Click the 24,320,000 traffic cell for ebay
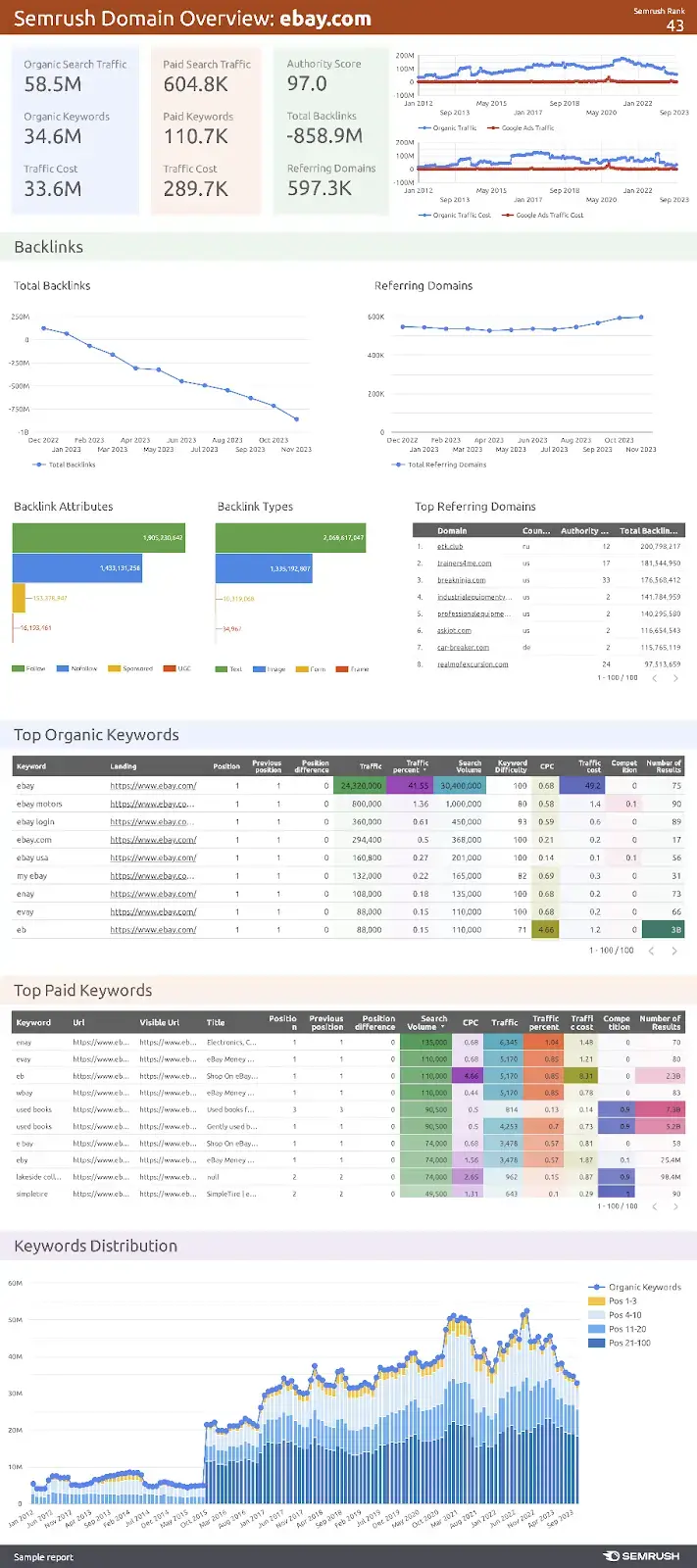This screenshot has height=1568, width=697. click(360, 785)
